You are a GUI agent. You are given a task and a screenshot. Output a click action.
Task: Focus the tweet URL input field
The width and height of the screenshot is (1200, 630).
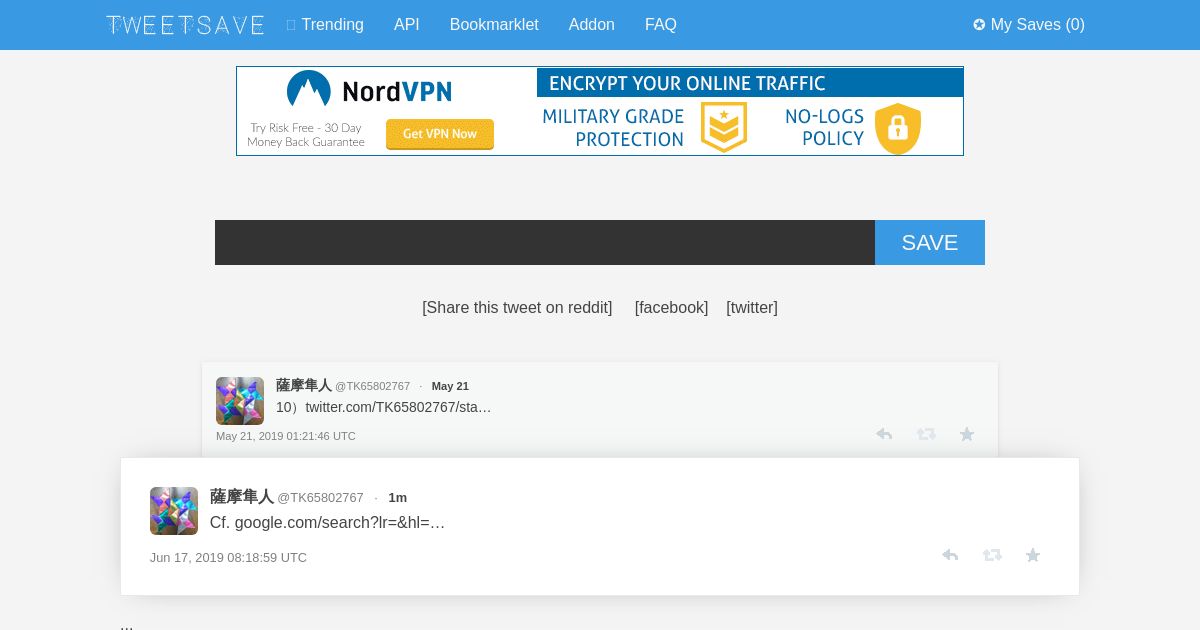(545, 243)
